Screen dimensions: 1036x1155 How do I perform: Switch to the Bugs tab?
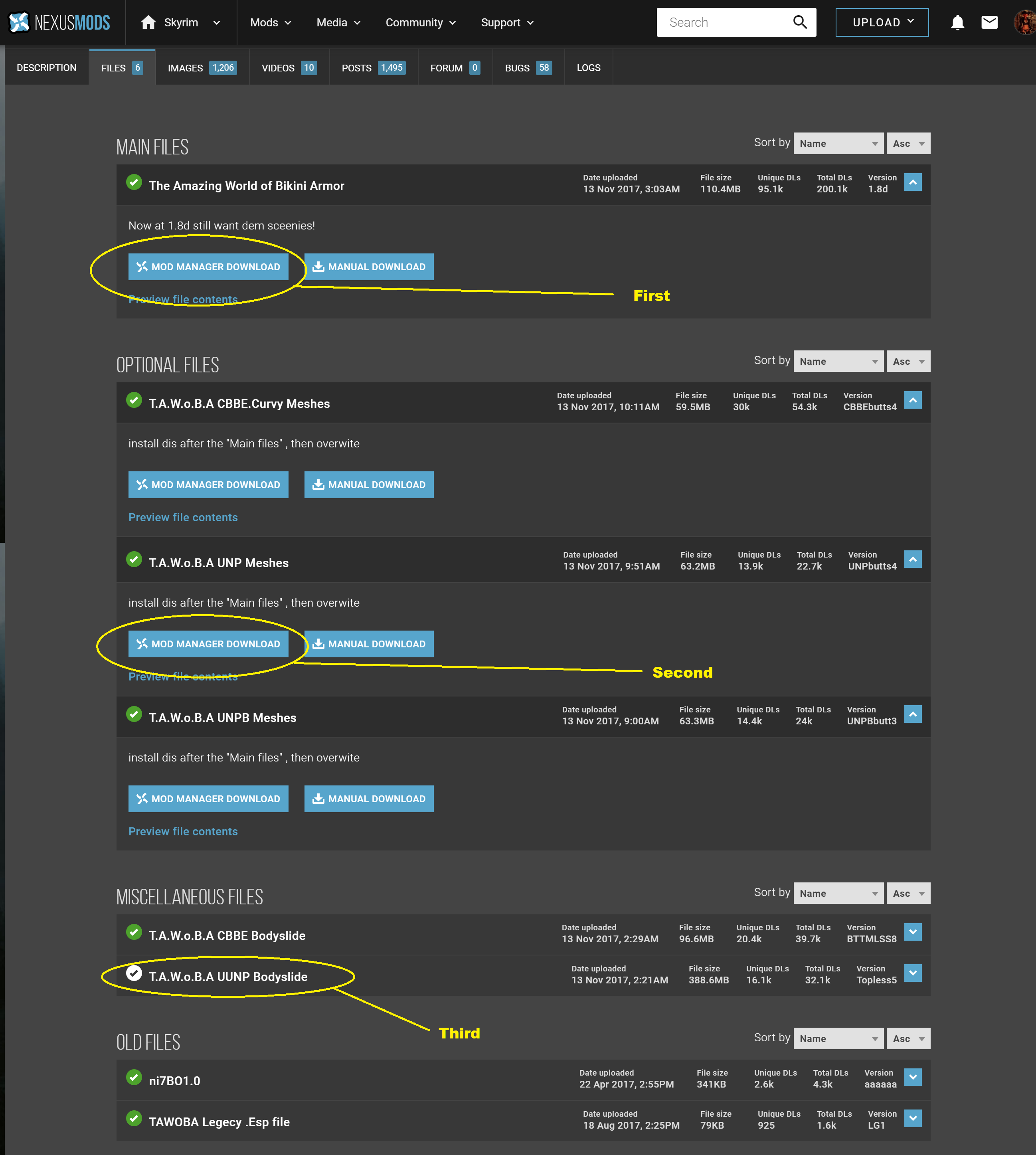click(528, 68)
